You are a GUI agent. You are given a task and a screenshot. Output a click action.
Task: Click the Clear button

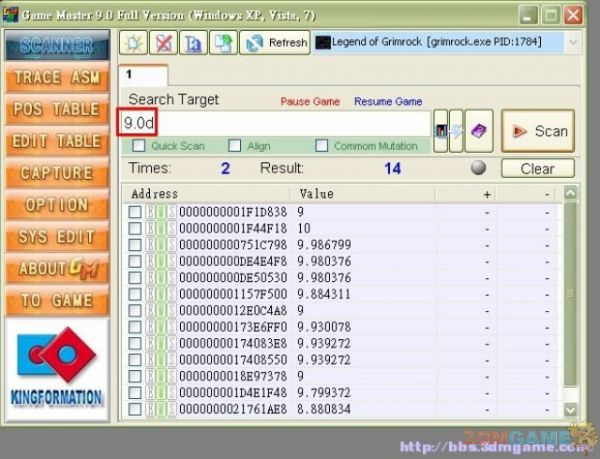pyautogui.click(x=537, y=168)
